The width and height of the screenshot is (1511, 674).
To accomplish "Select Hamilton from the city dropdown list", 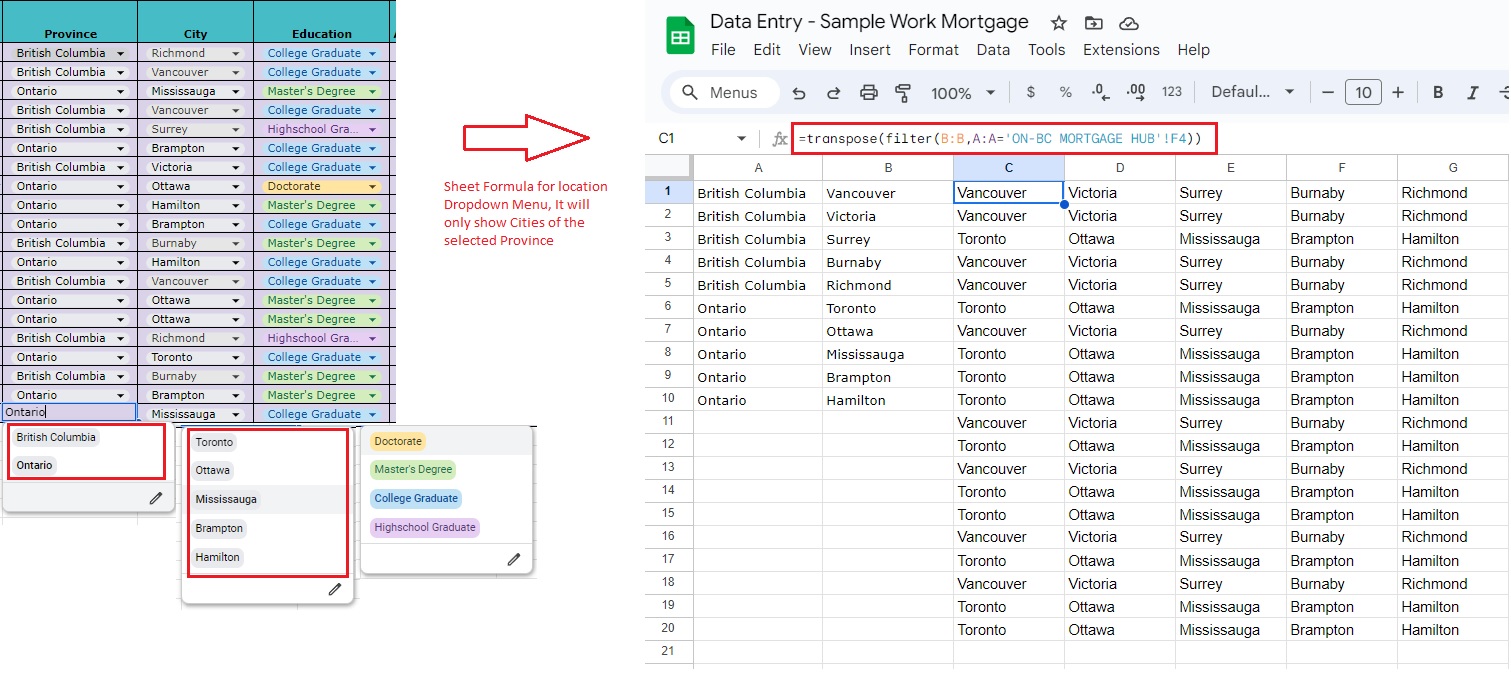I will tap(218, 557).
